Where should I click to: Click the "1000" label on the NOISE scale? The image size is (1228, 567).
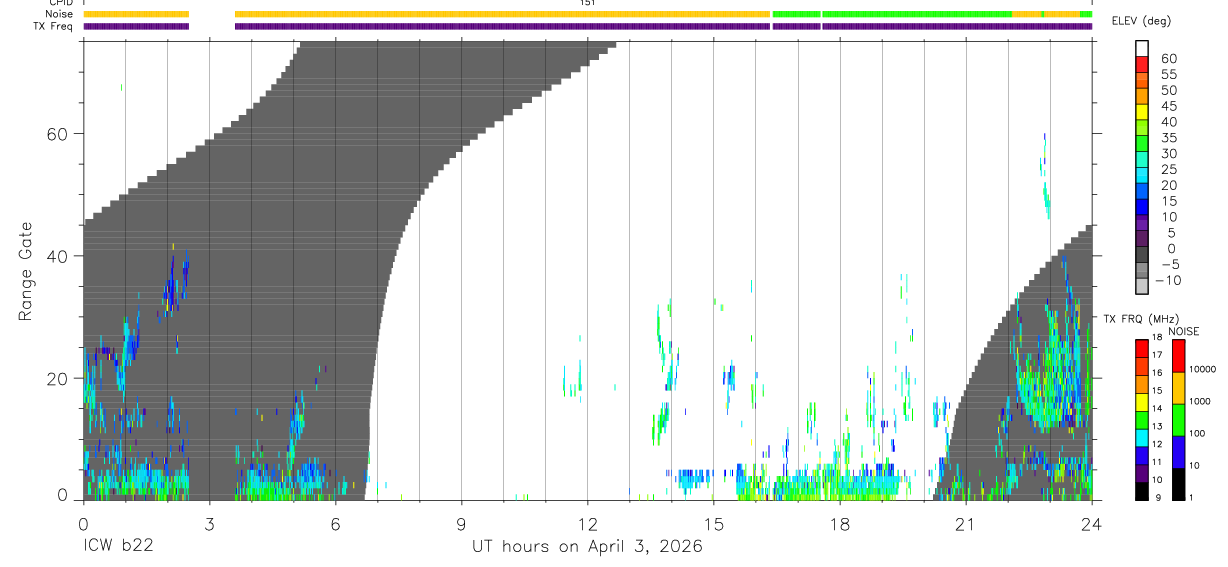[1200, 402]
